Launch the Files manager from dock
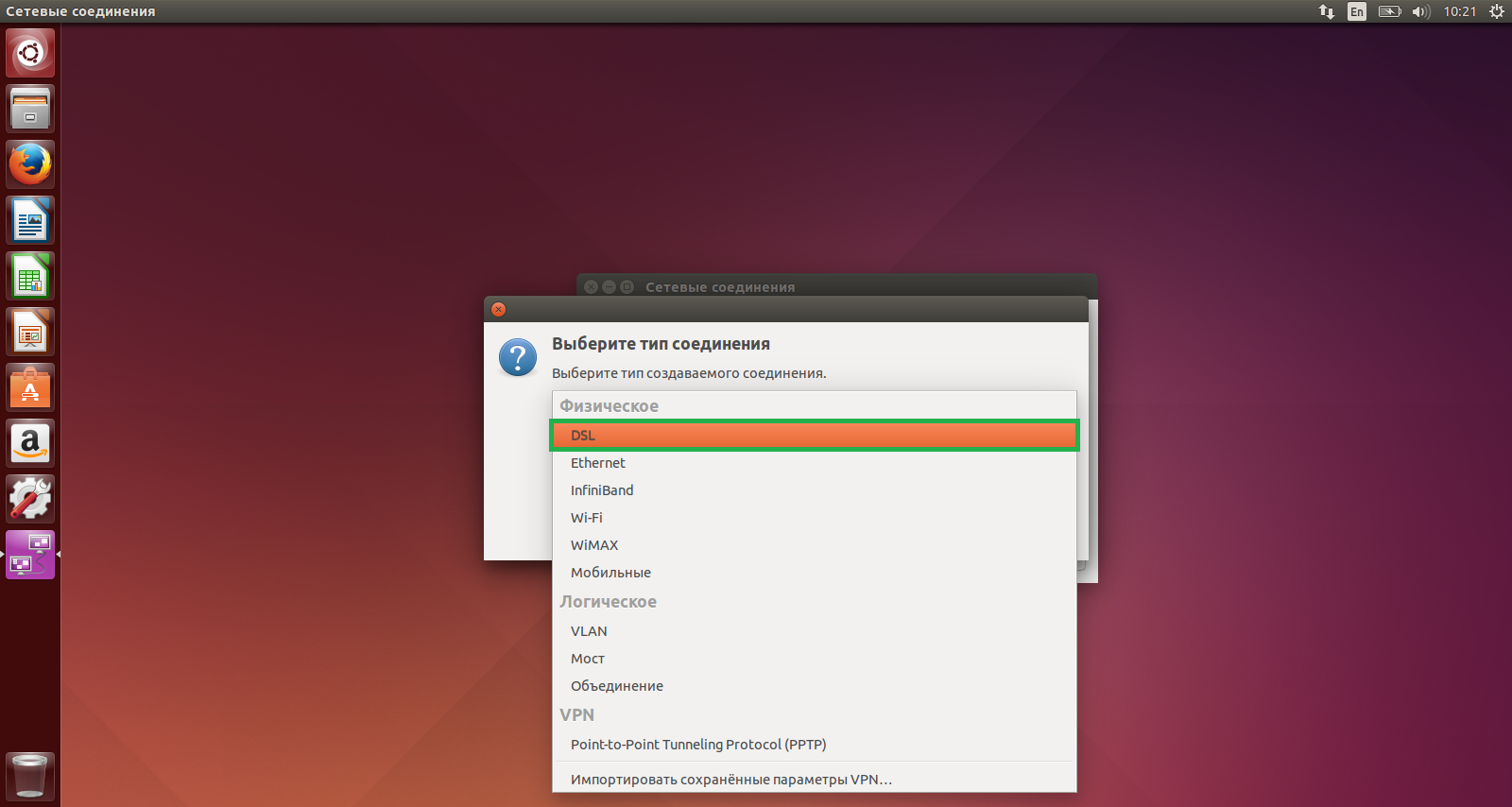Screen dimensions: 1512x807 pyautogui.click(x=30, y=109)
